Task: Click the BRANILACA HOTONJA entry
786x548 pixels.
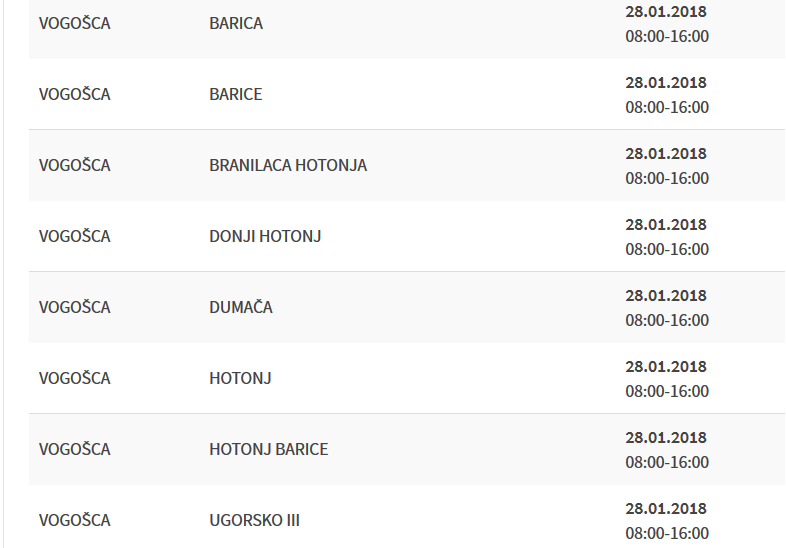Action: (x=288, y=165)
